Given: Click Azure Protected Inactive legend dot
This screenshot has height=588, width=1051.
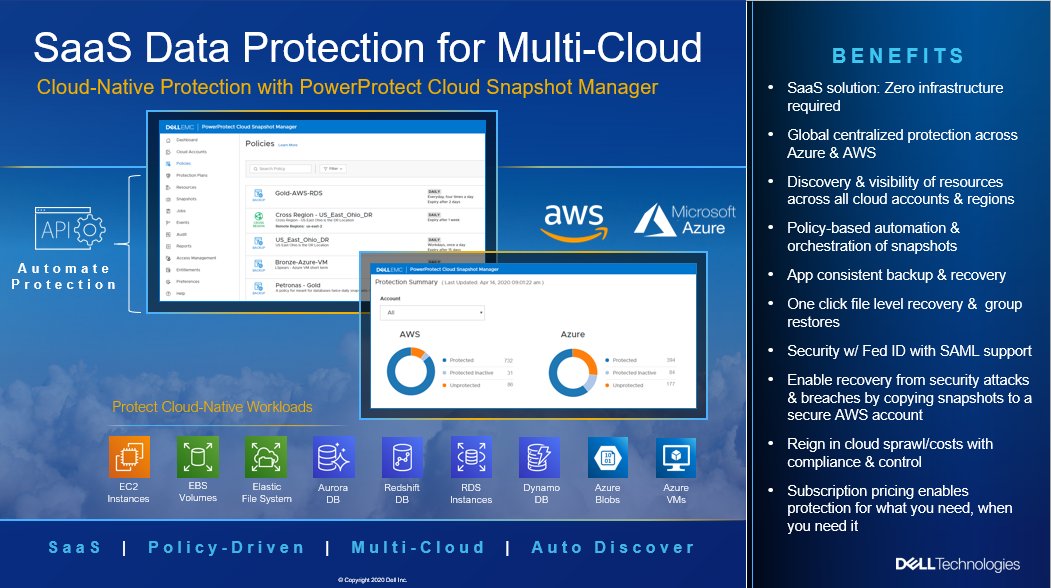Looking at the screenshot, I should point(607,373).
